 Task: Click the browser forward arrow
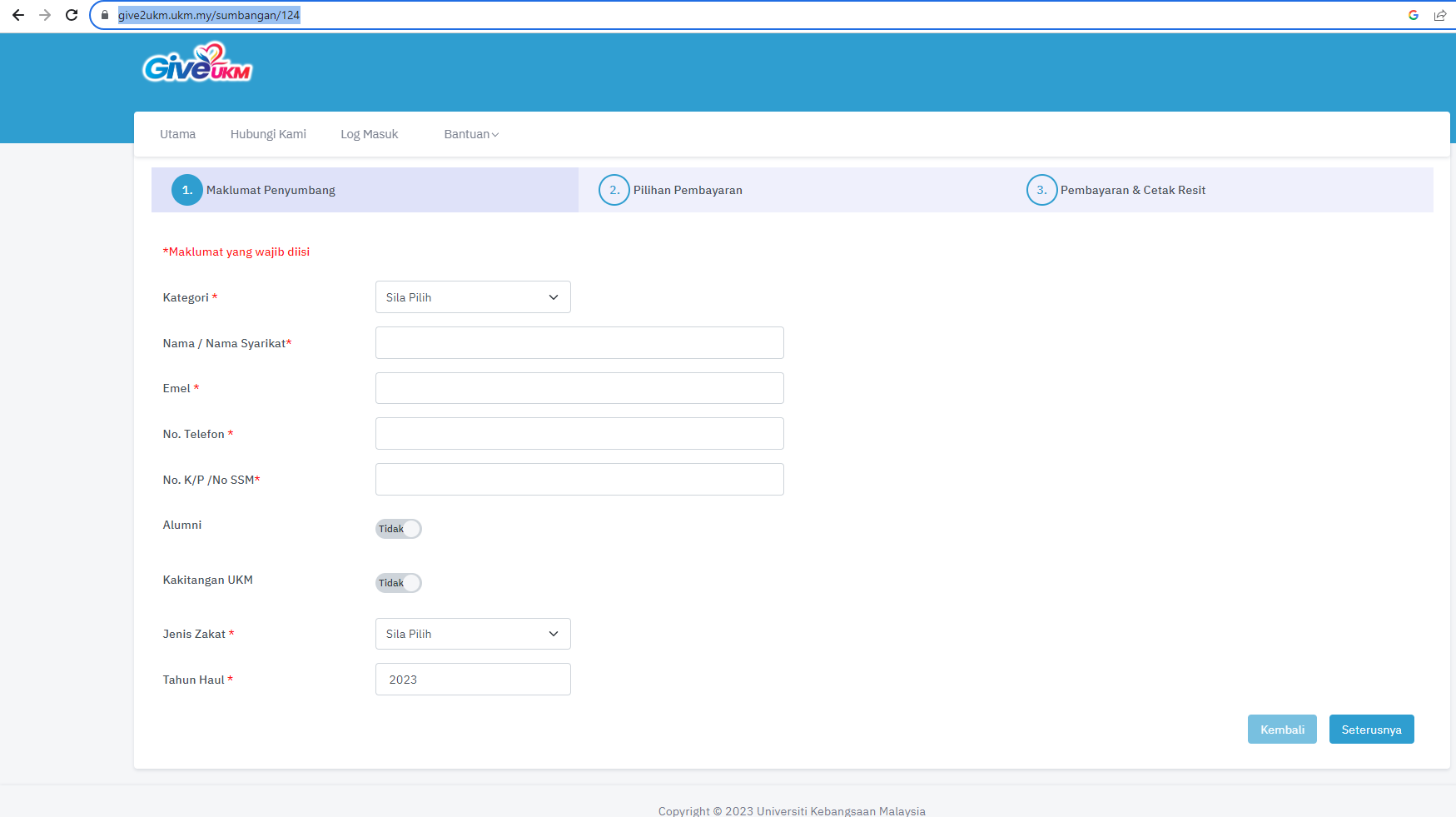45,15
